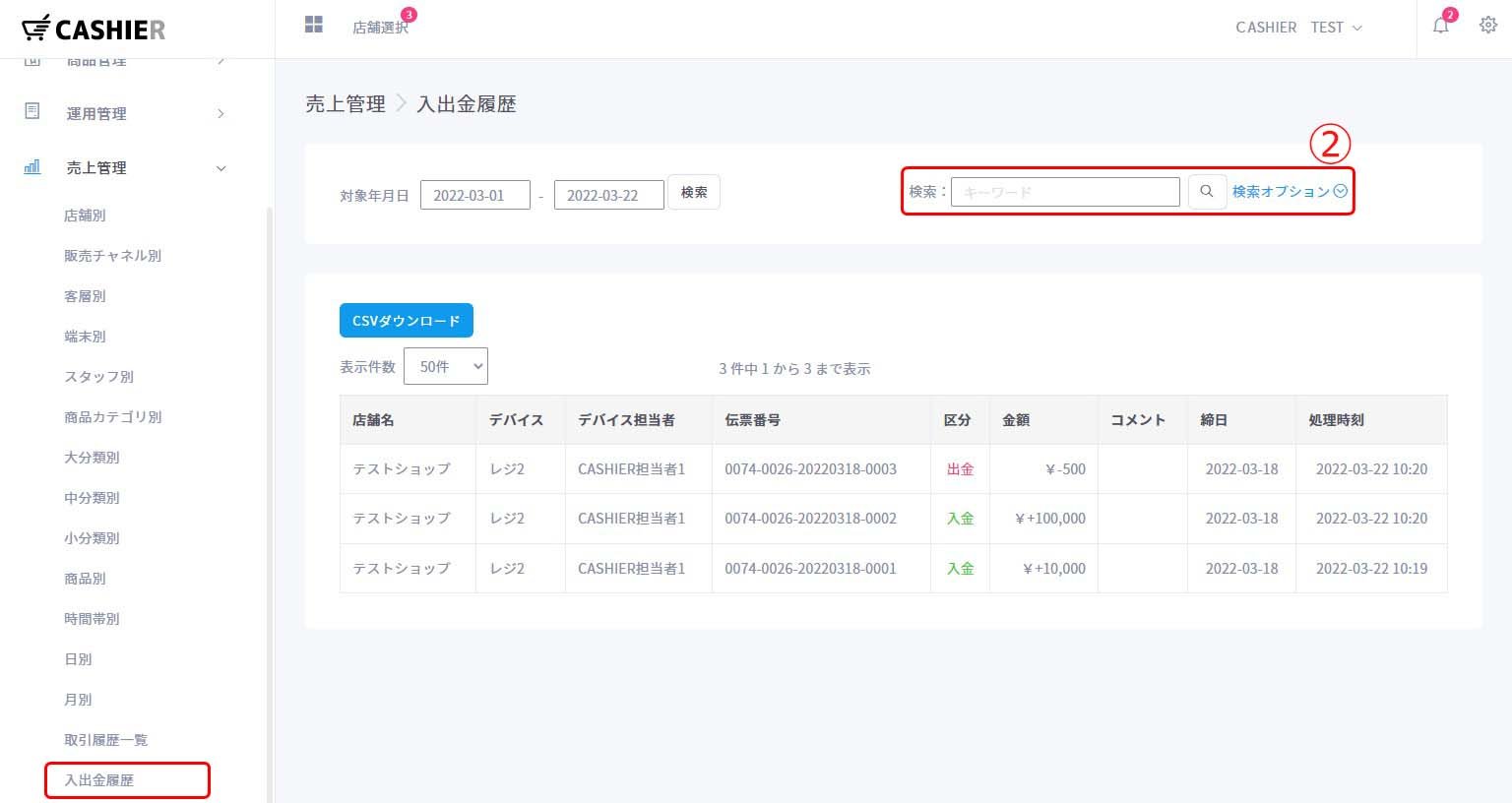
Task: Click 3 件中 1 から 3 まで表示 text
Action: click(794, 369)
